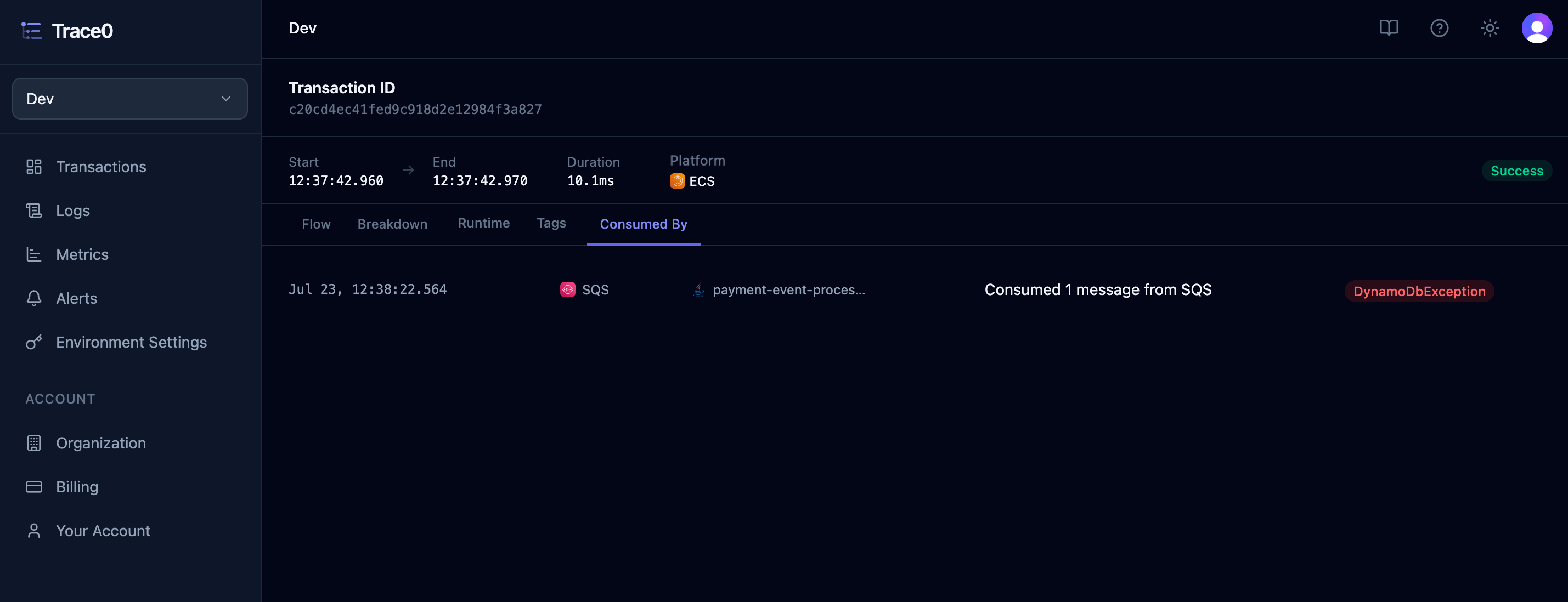Click the Alerts bell icon
This screenshot has height=602, width=1568.
[34, 298]
